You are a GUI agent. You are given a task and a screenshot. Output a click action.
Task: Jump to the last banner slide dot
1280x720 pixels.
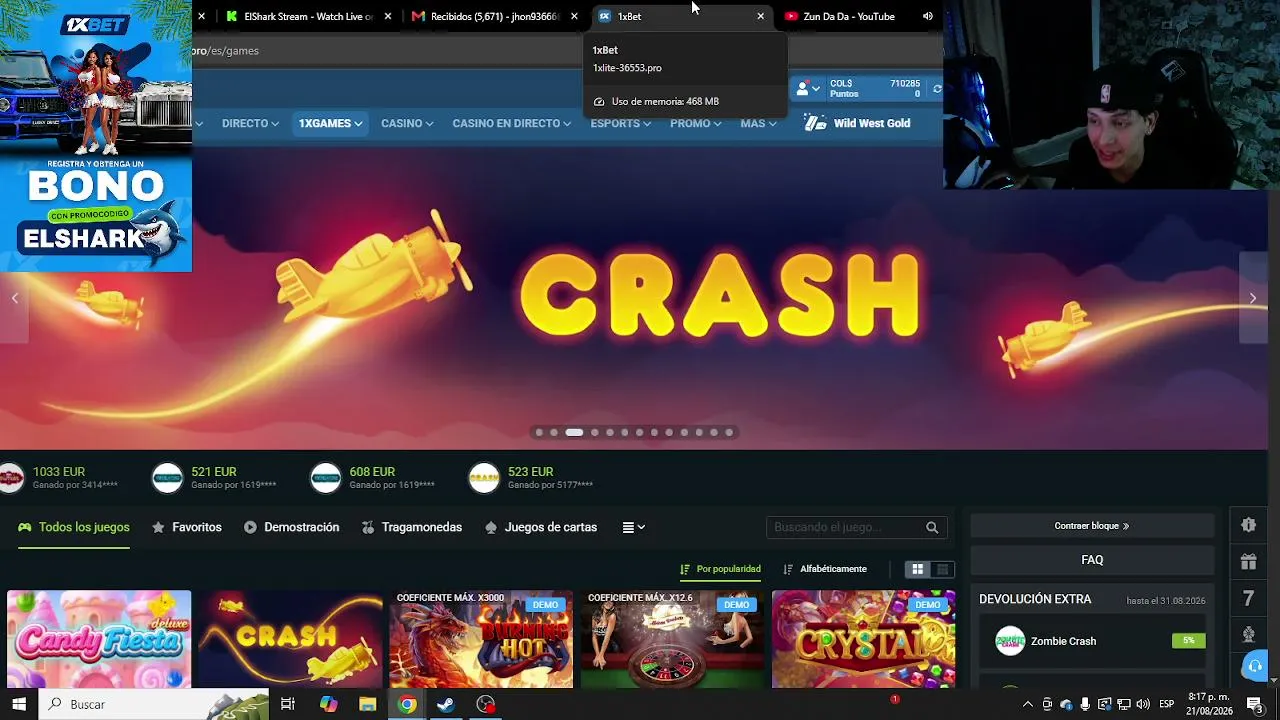point(729,433)
